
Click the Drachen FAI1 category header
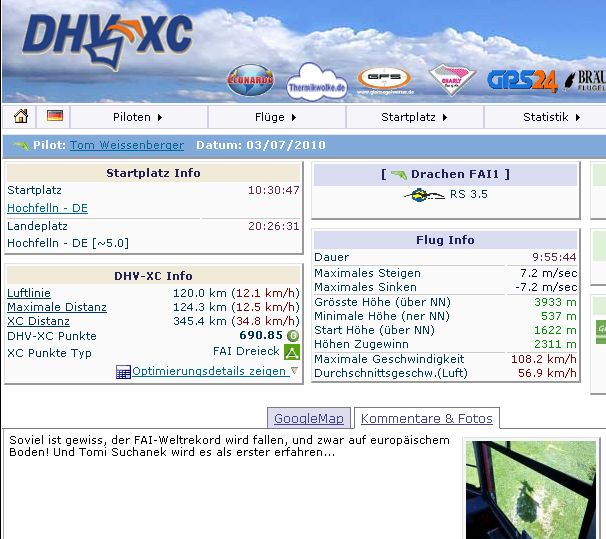tap(446, 174)
